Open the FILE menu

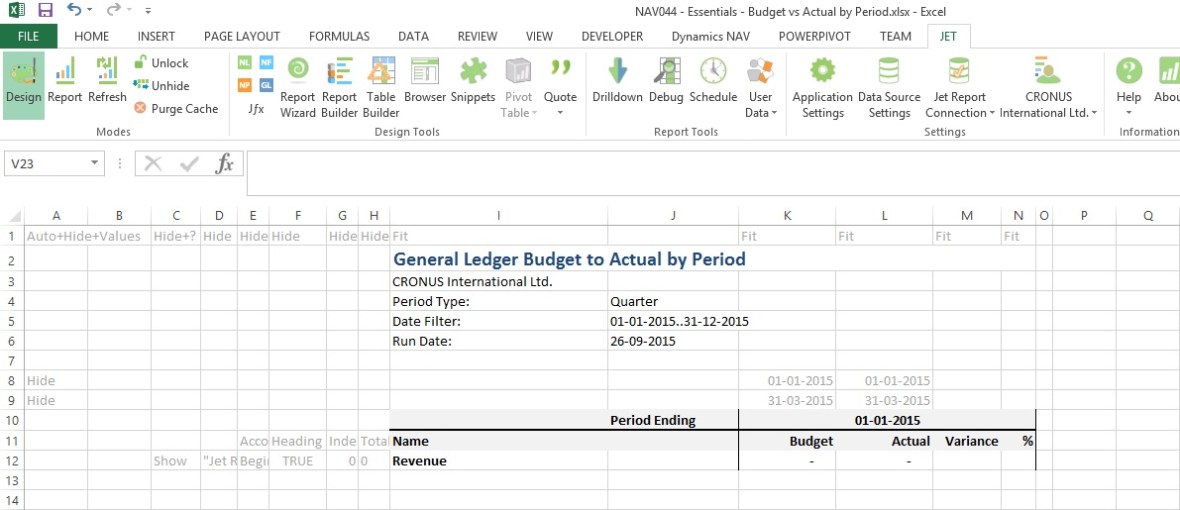point(28,36)
